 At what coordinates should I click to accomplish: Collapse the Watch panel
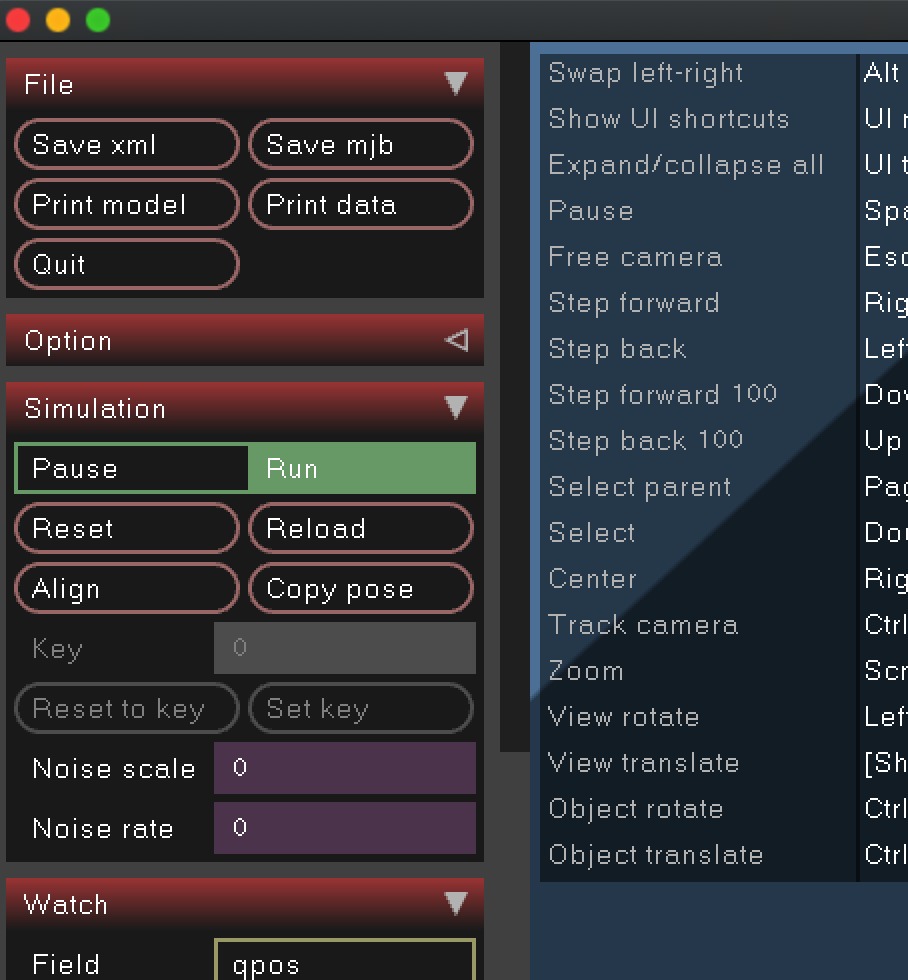pyautogui.click(x=457, y=904)
